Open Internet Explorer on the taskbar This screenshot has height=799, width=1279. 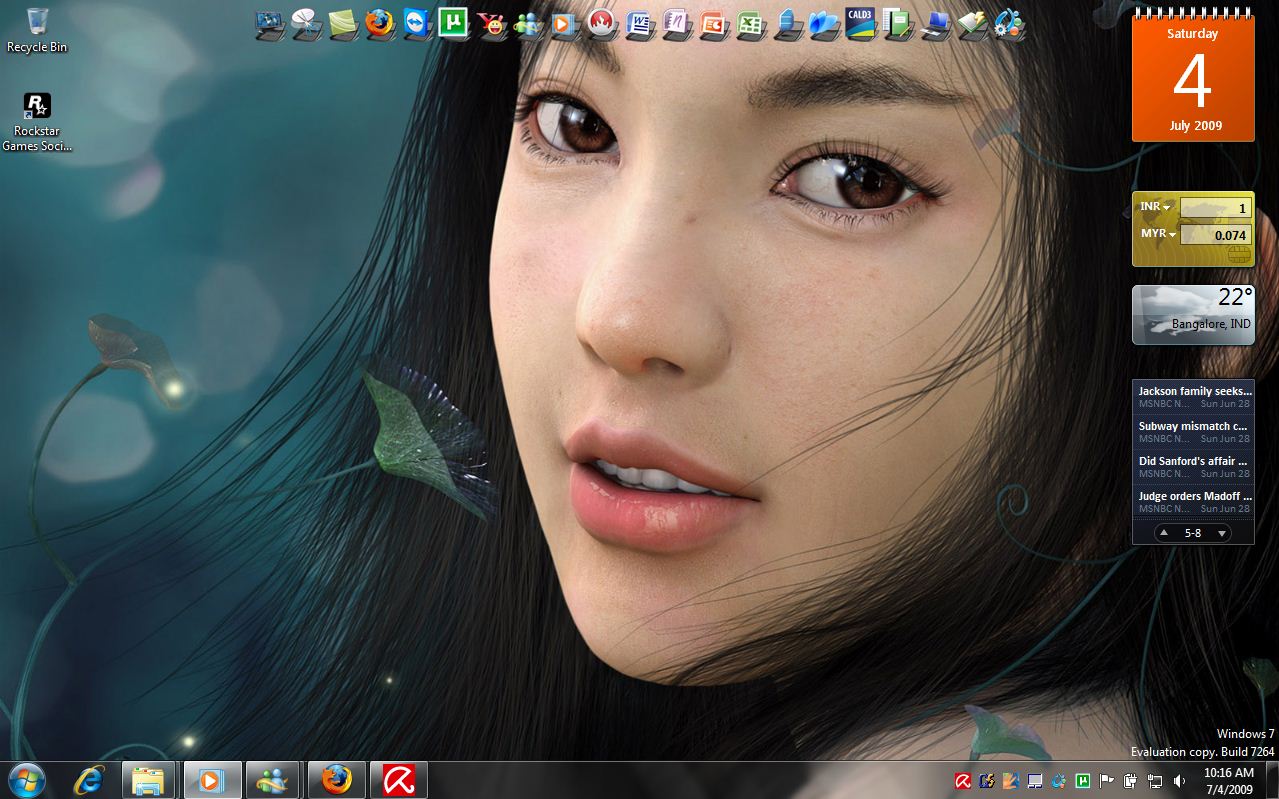(x=89, y=780)
